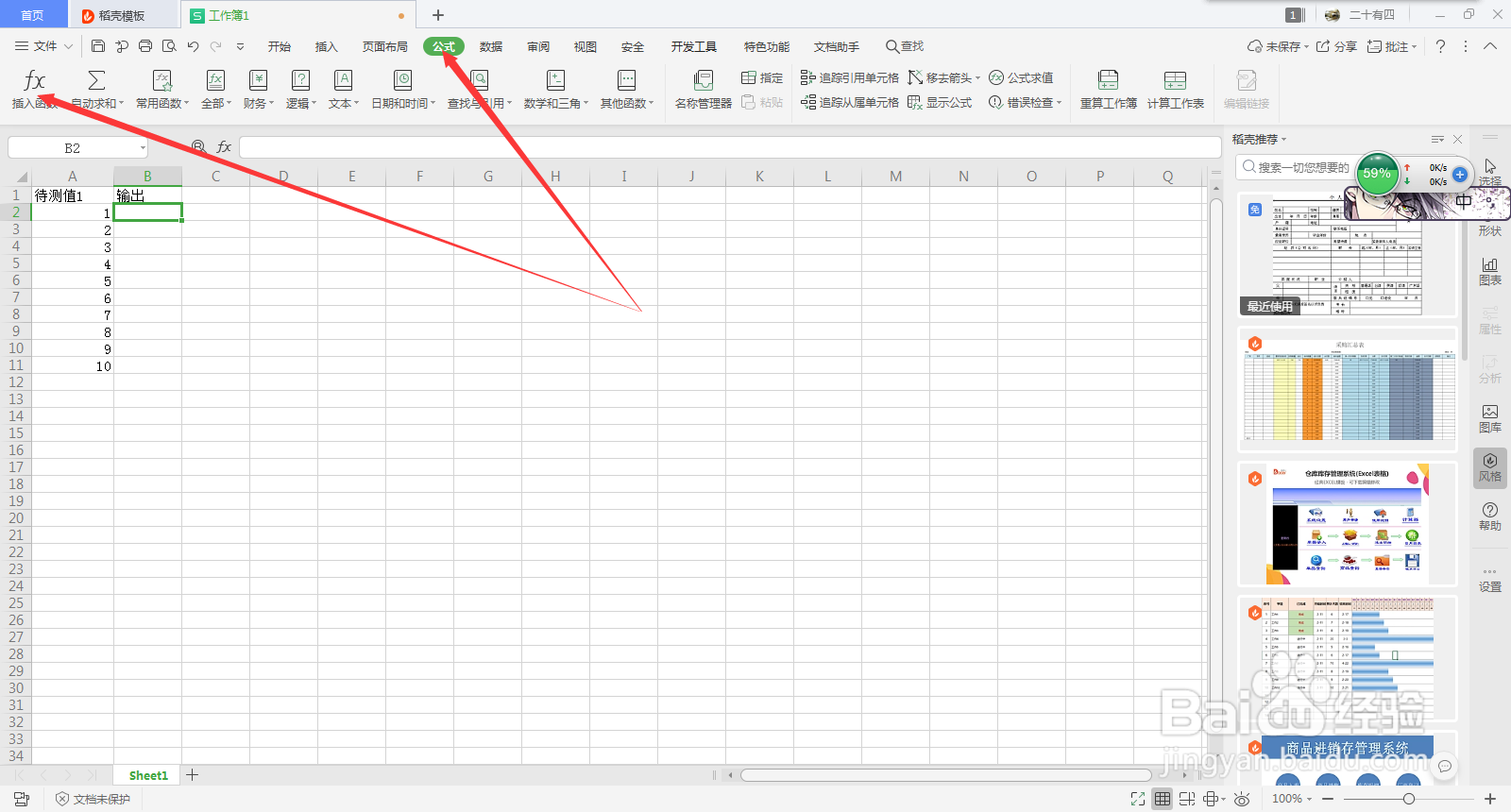The height and width of the screenshot is (812, 1511).
Task: Expand the 移去箭头 dropdown arrow
Action: click(977, 77)
